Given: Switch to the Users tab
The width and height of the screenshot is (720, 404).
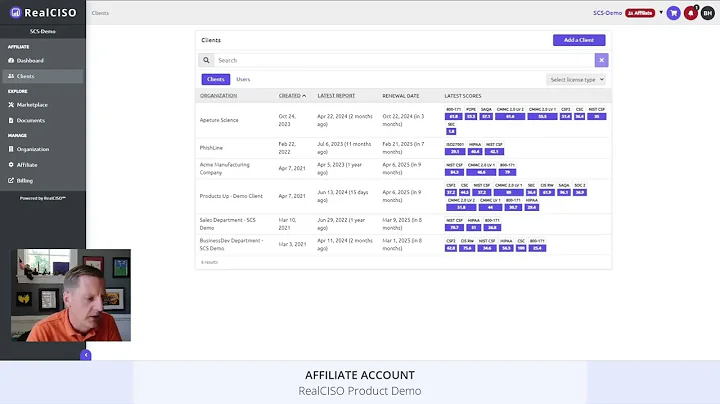Looking at the screenshot, I should [243, 79].
